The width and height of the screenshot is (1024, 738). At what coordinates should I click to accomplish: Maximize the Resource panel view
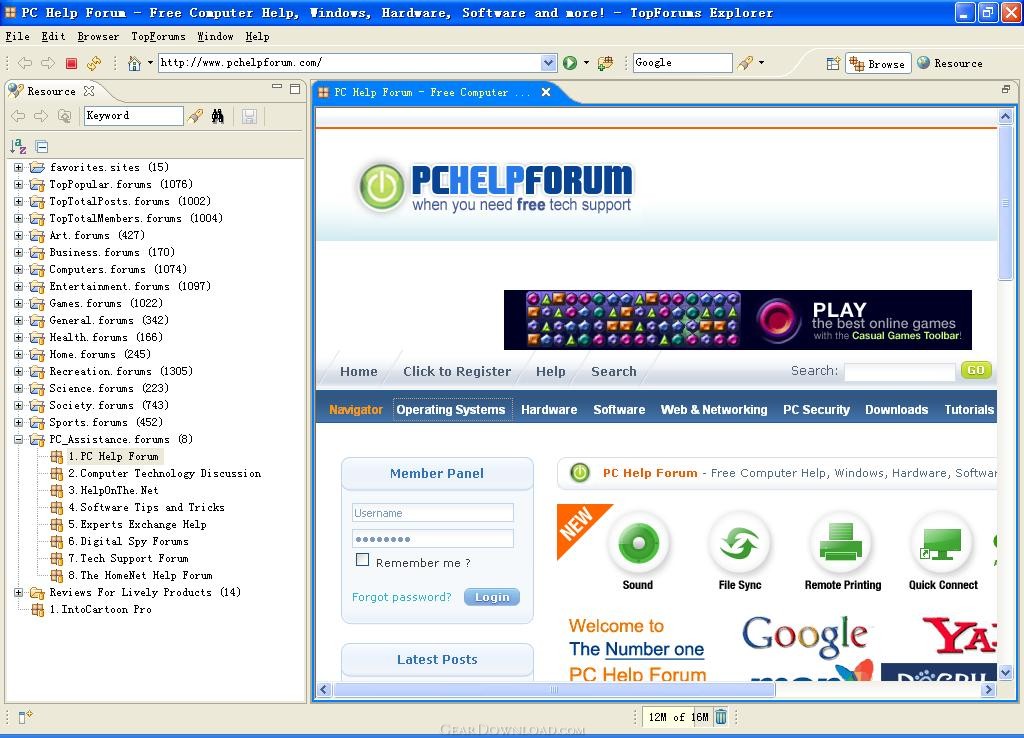pos(295,88)
